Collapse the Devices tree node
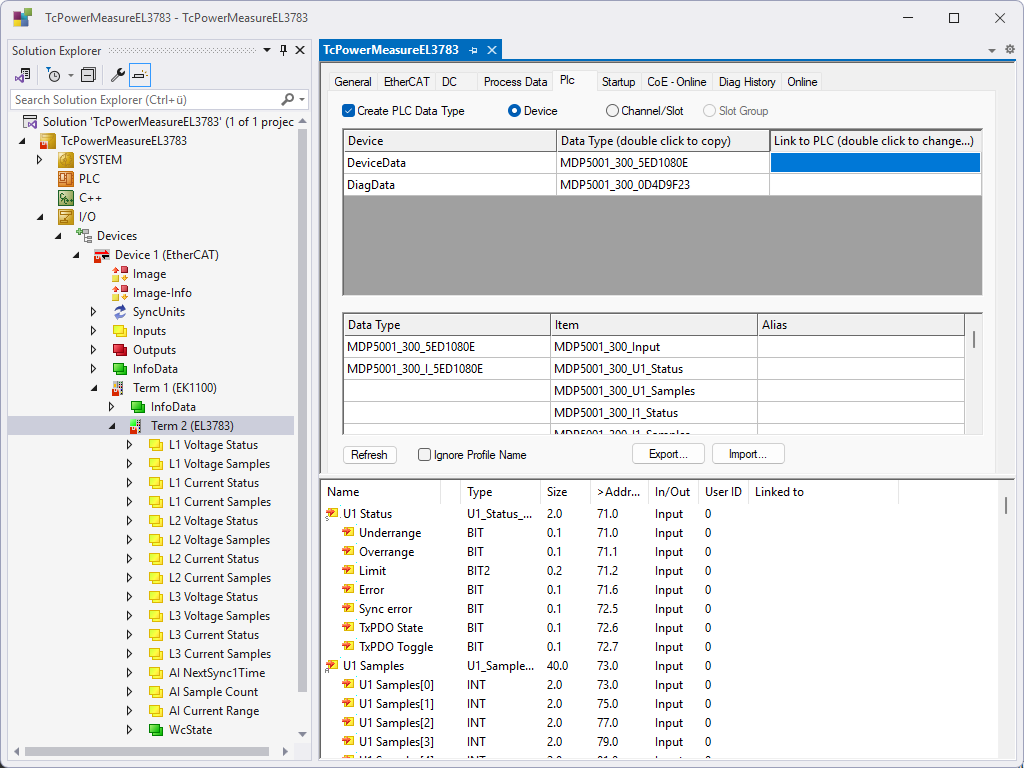 click(x=58, y=236)
